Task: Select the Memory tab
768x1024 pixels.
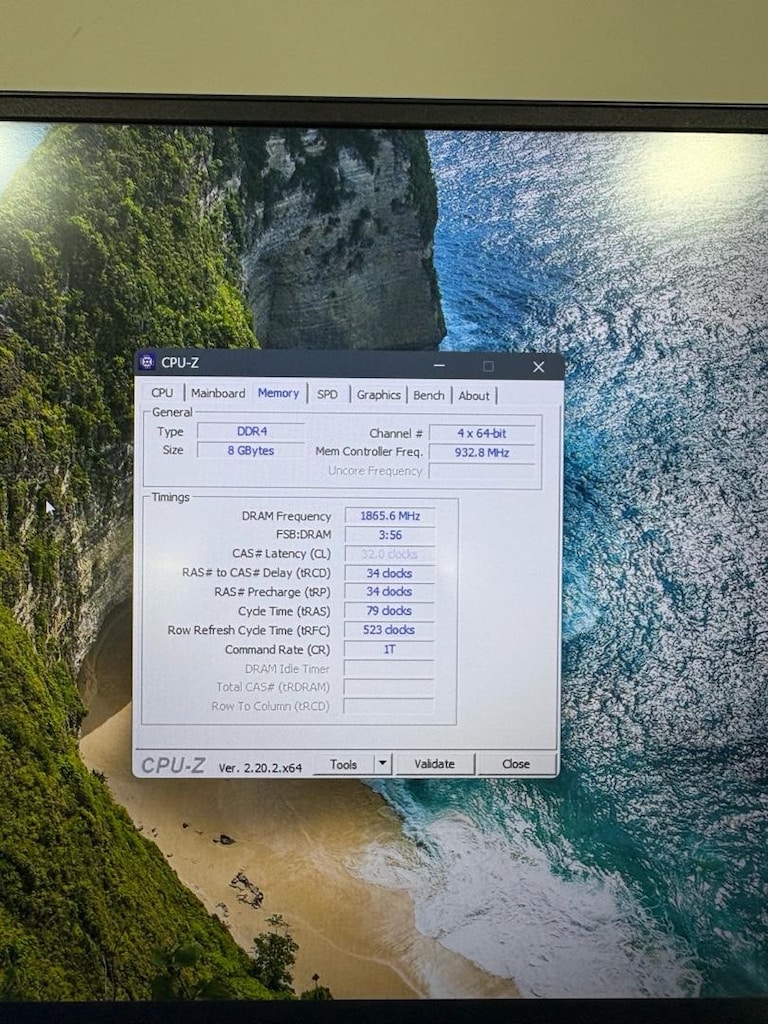Action: [x=278, y=392]
